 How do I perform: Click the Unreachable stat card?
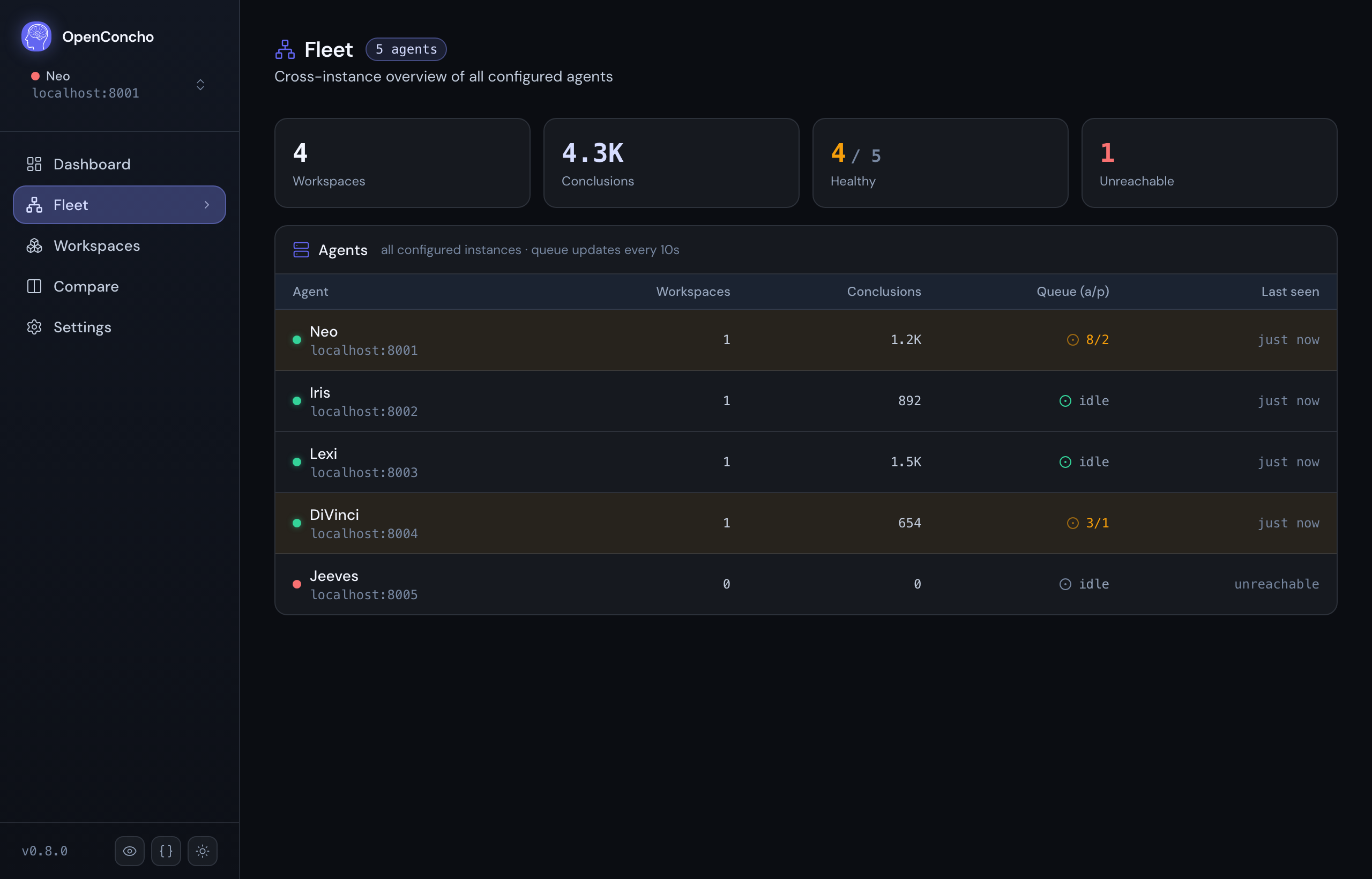1209,163
